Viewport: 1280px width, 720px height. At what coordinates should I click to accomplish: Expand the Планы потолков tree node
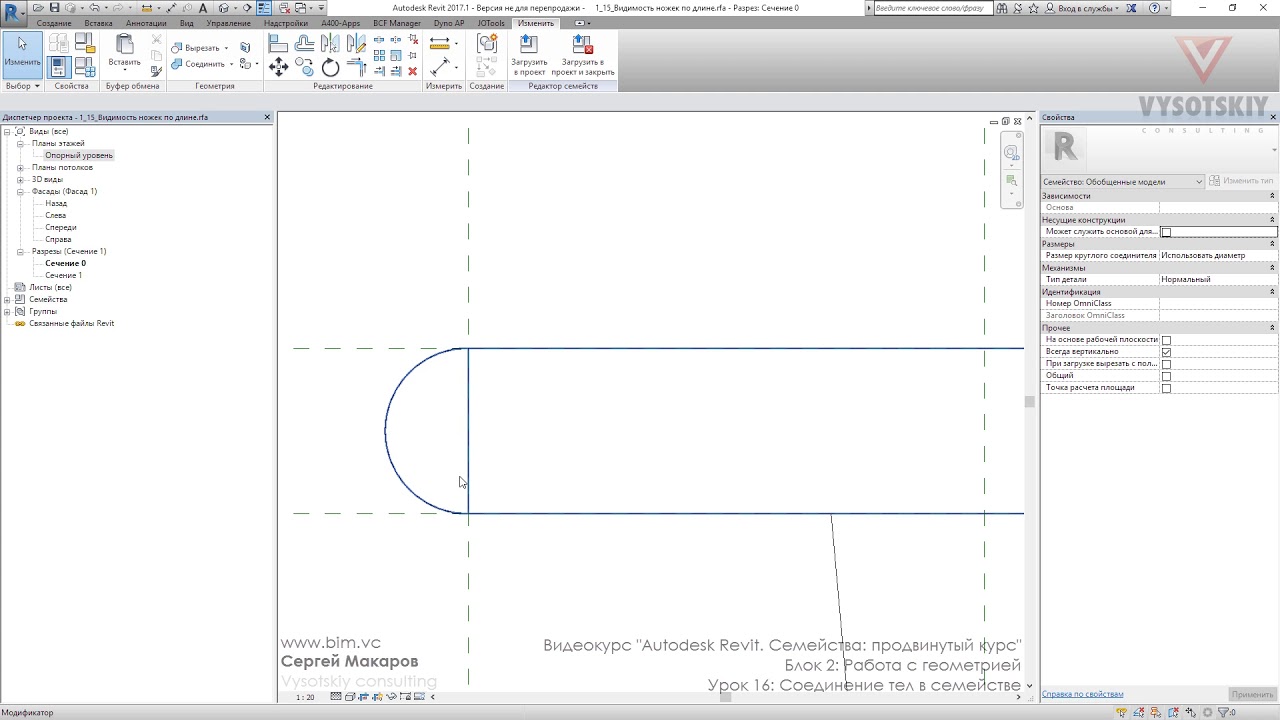pos(20,168)
